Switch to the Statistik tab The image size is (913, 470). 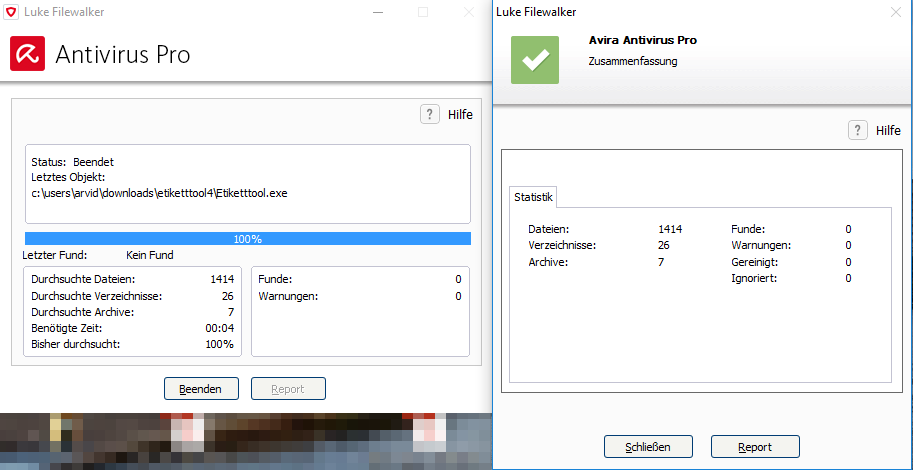click(x=533, y=197)
